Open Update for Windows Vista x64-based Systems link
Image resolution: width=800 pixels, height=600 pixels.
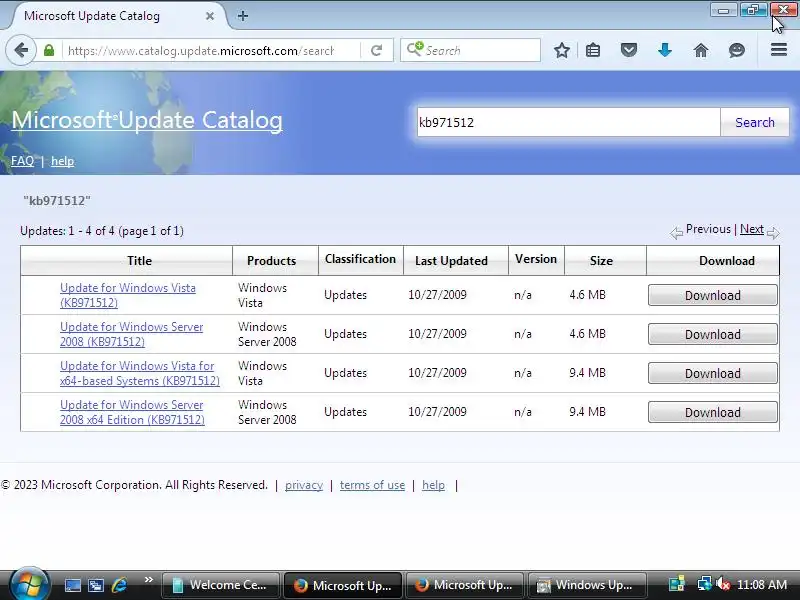[140, 373]
